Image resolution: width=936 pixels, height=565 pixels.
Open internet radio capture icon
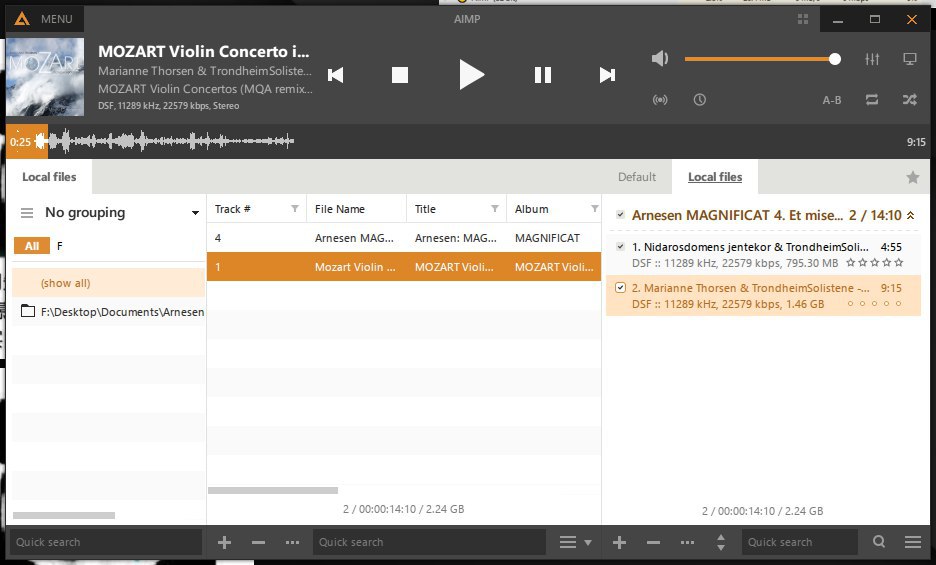(660, 100)
